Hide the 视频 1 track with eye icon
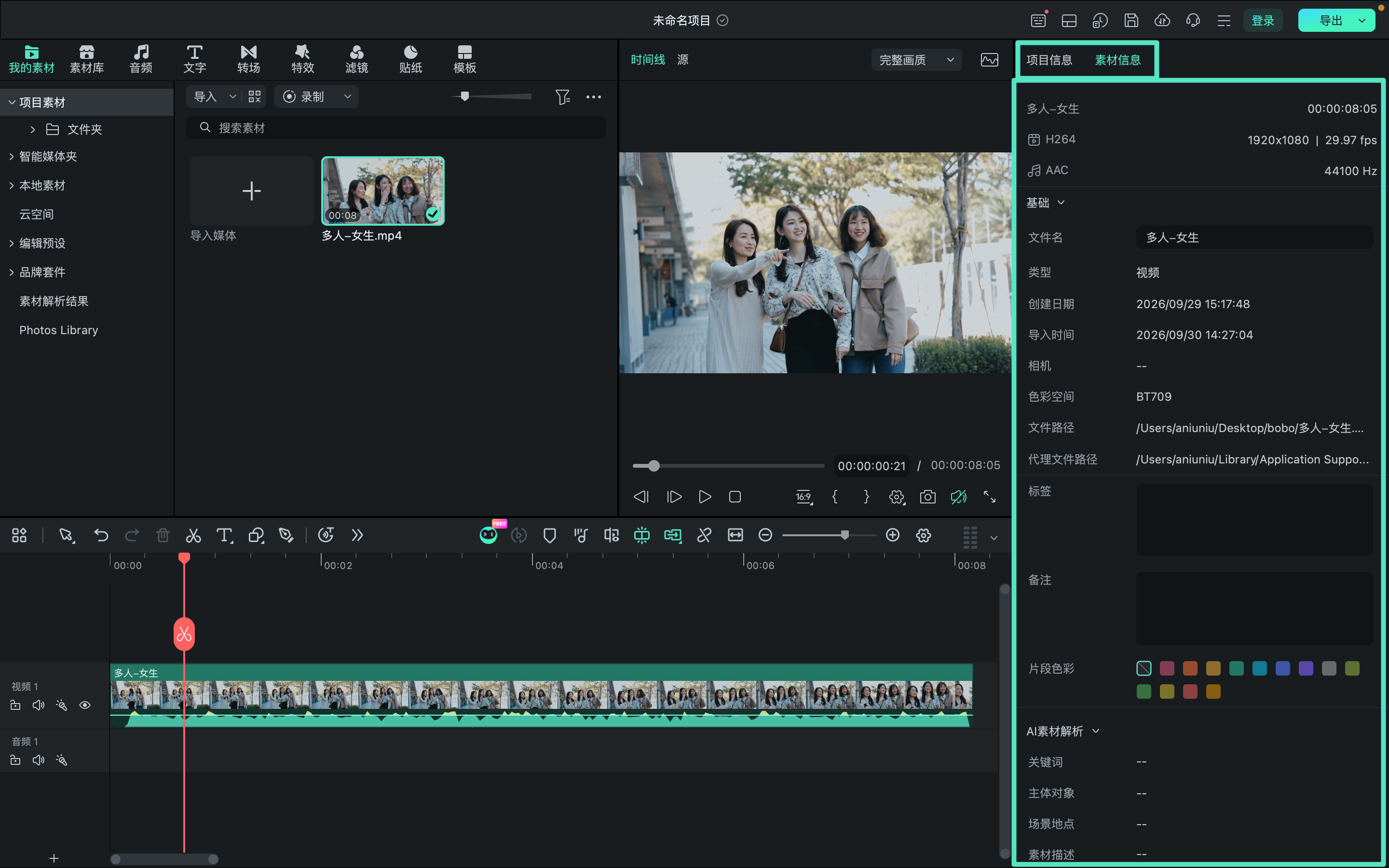Screen dimensions: 1389x868 pos(85,705)
